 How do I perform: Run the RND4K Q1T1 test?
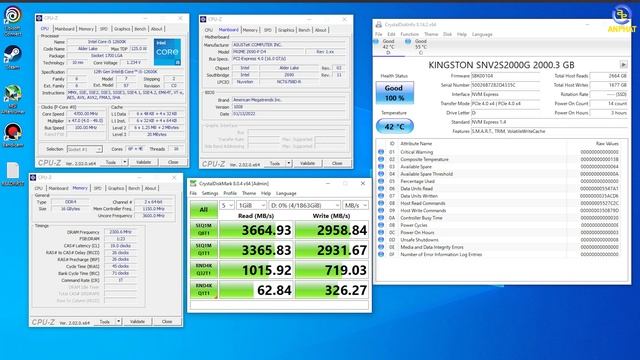tap(203, 290)
